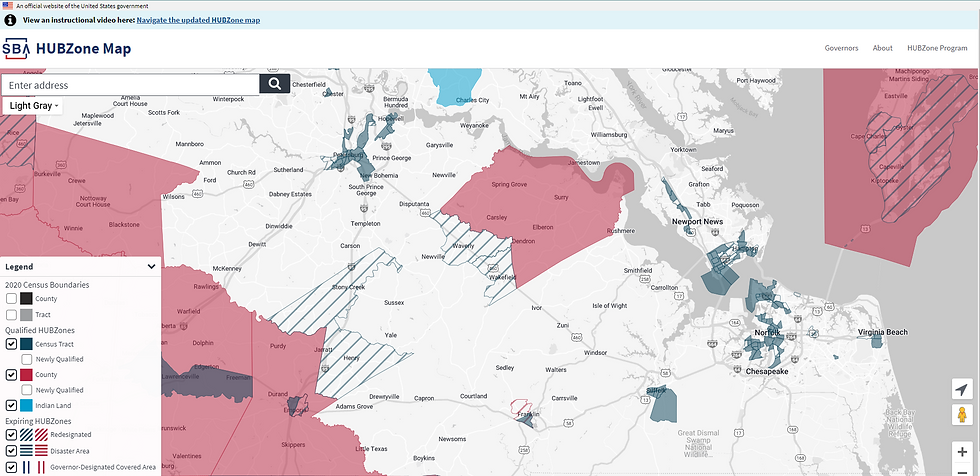Enable Newly Qualified under County
This screenshot has height=476, width=980.
coord(27,390)
